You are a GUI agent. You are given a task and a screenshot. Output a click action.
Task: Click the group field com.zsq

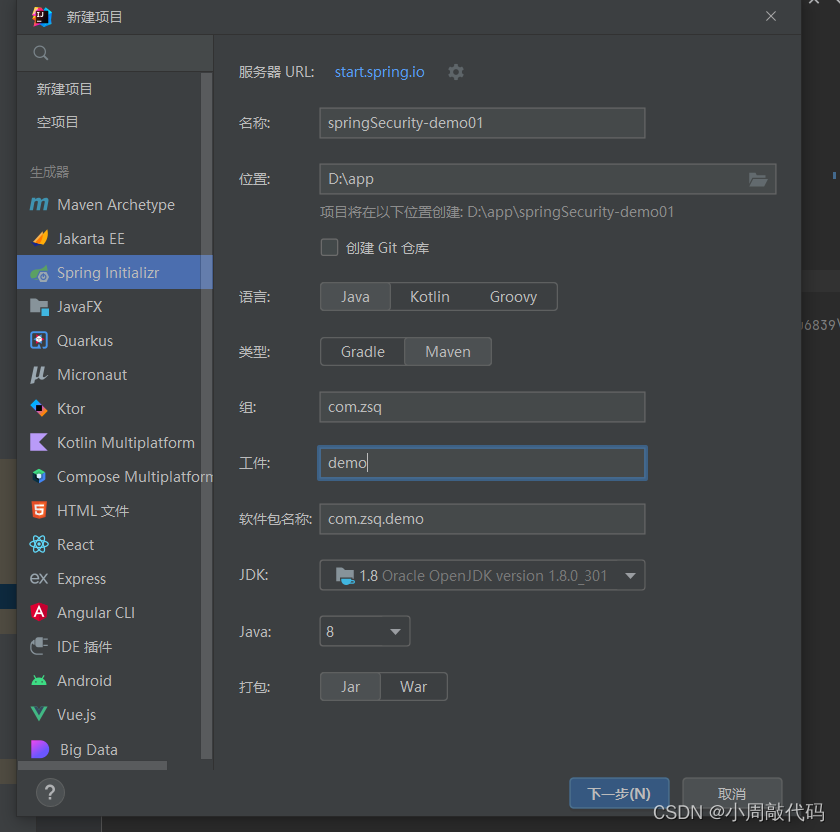(x=482, y=407)
